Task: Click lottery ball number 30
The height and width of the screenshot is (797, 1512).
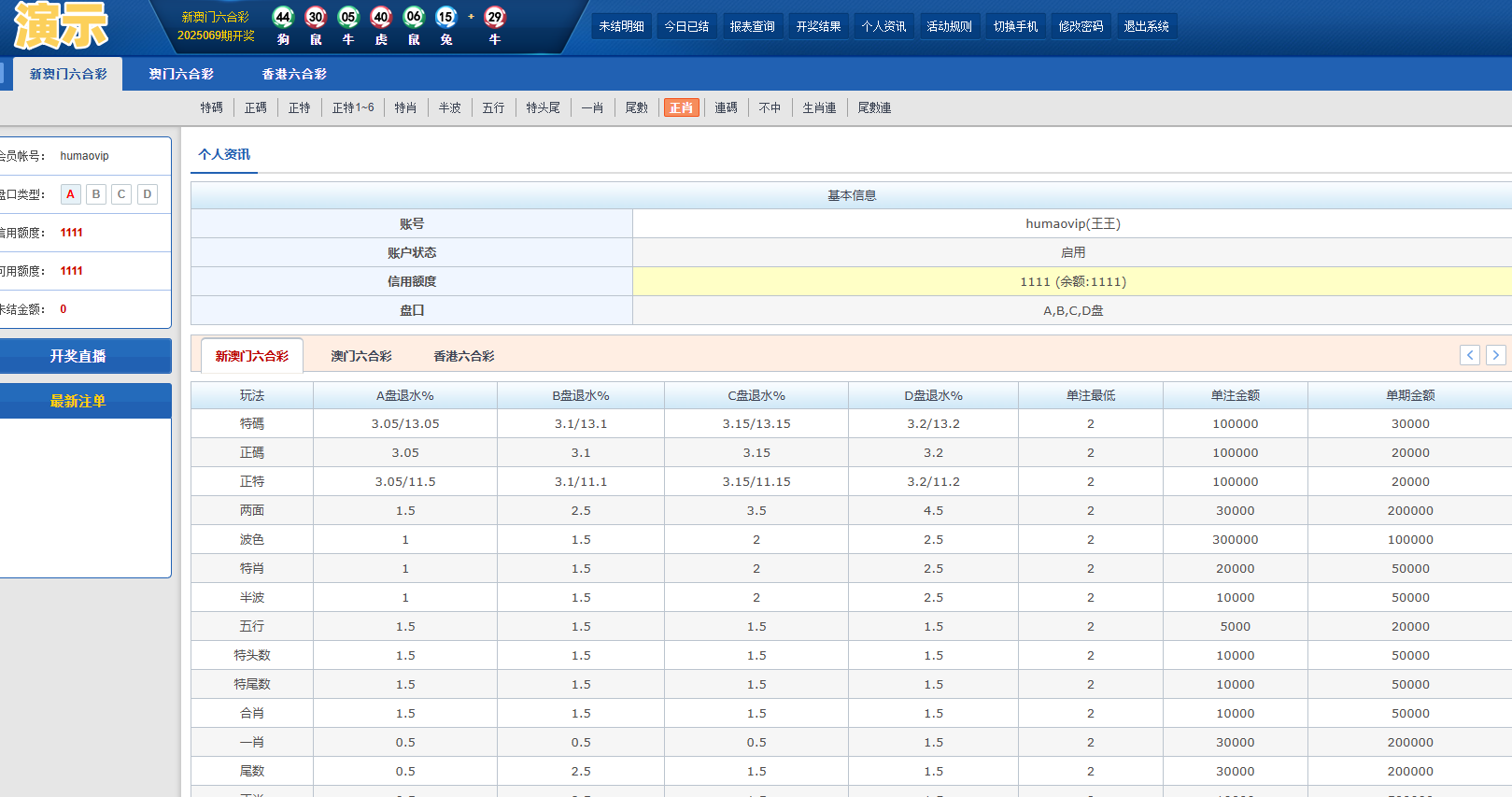Action: tap(316, 17)
